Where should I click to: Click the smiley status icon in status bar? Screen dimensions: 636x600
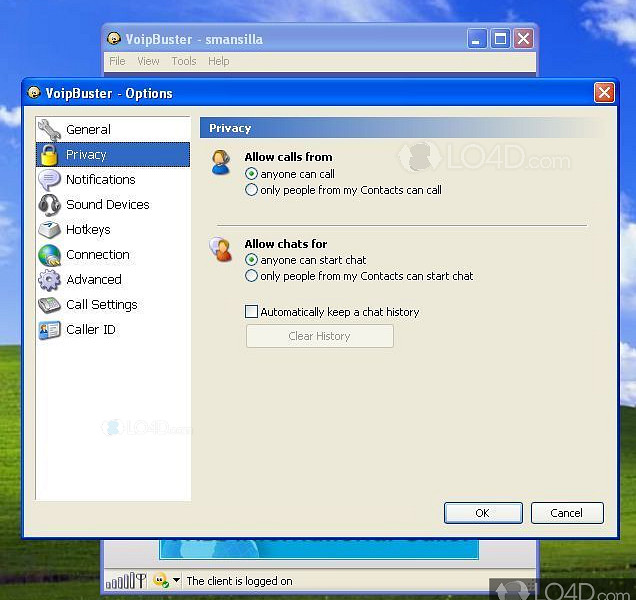(x=161, y=581)
